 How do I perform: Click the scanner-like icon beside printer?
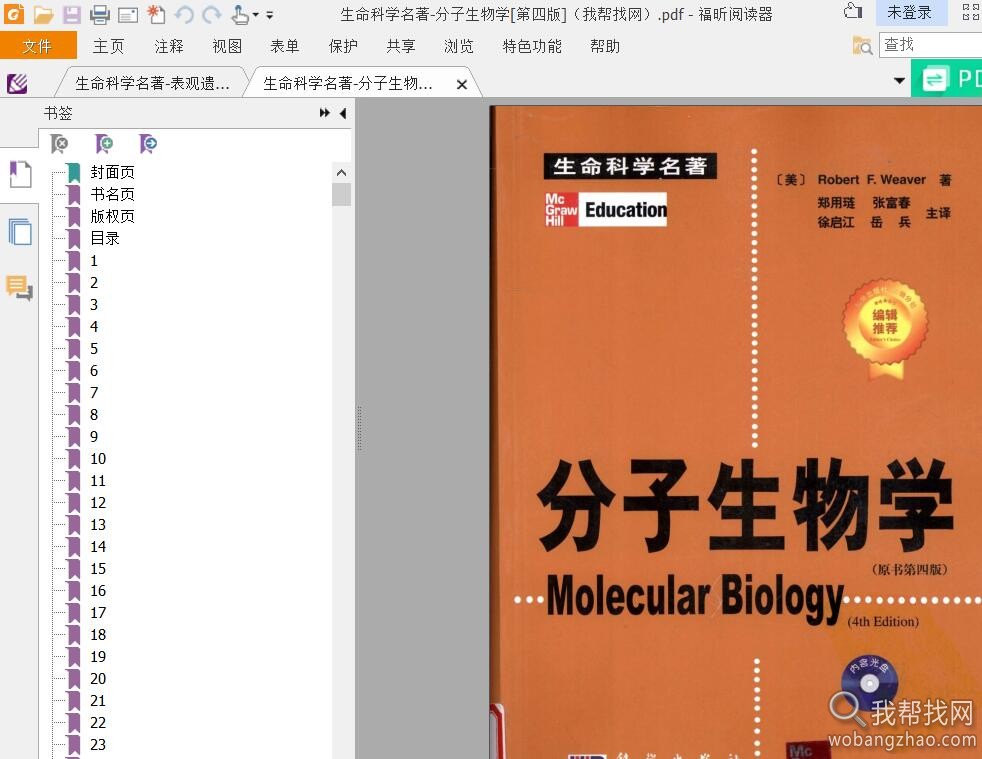click(128, 14)
